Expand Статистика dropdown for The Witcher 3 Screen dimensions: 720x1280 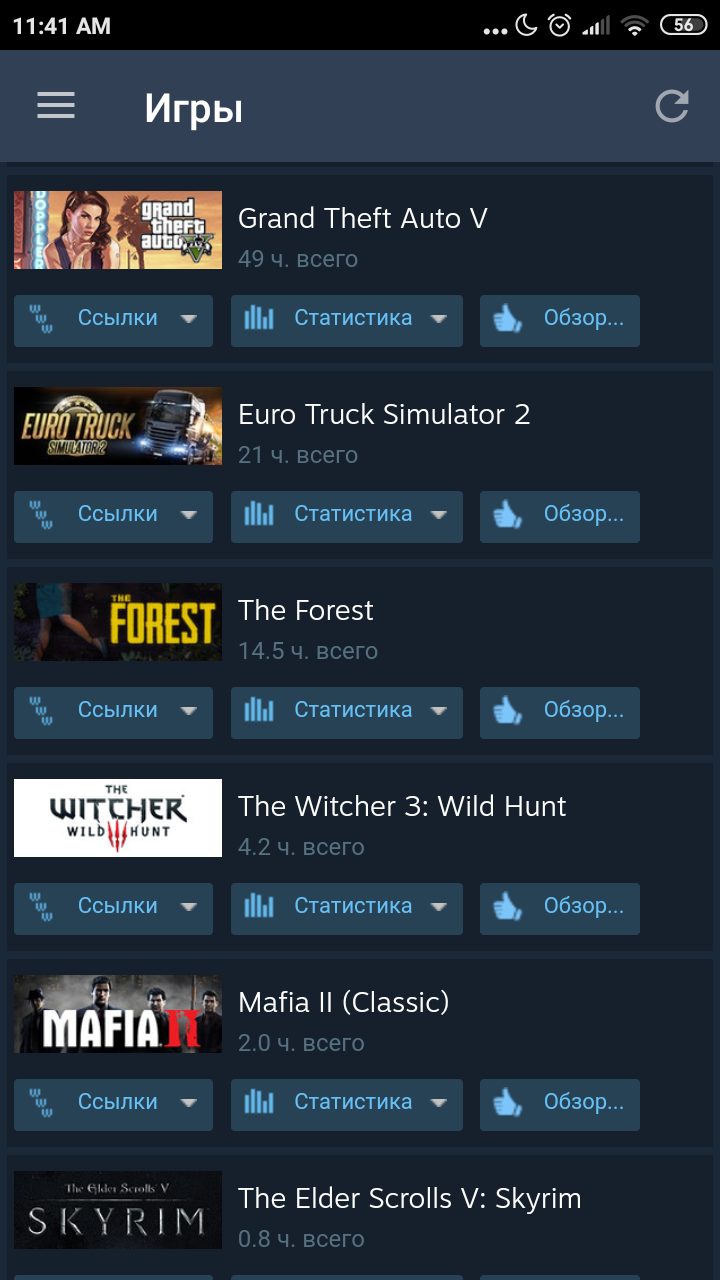[x=438, y=907]
